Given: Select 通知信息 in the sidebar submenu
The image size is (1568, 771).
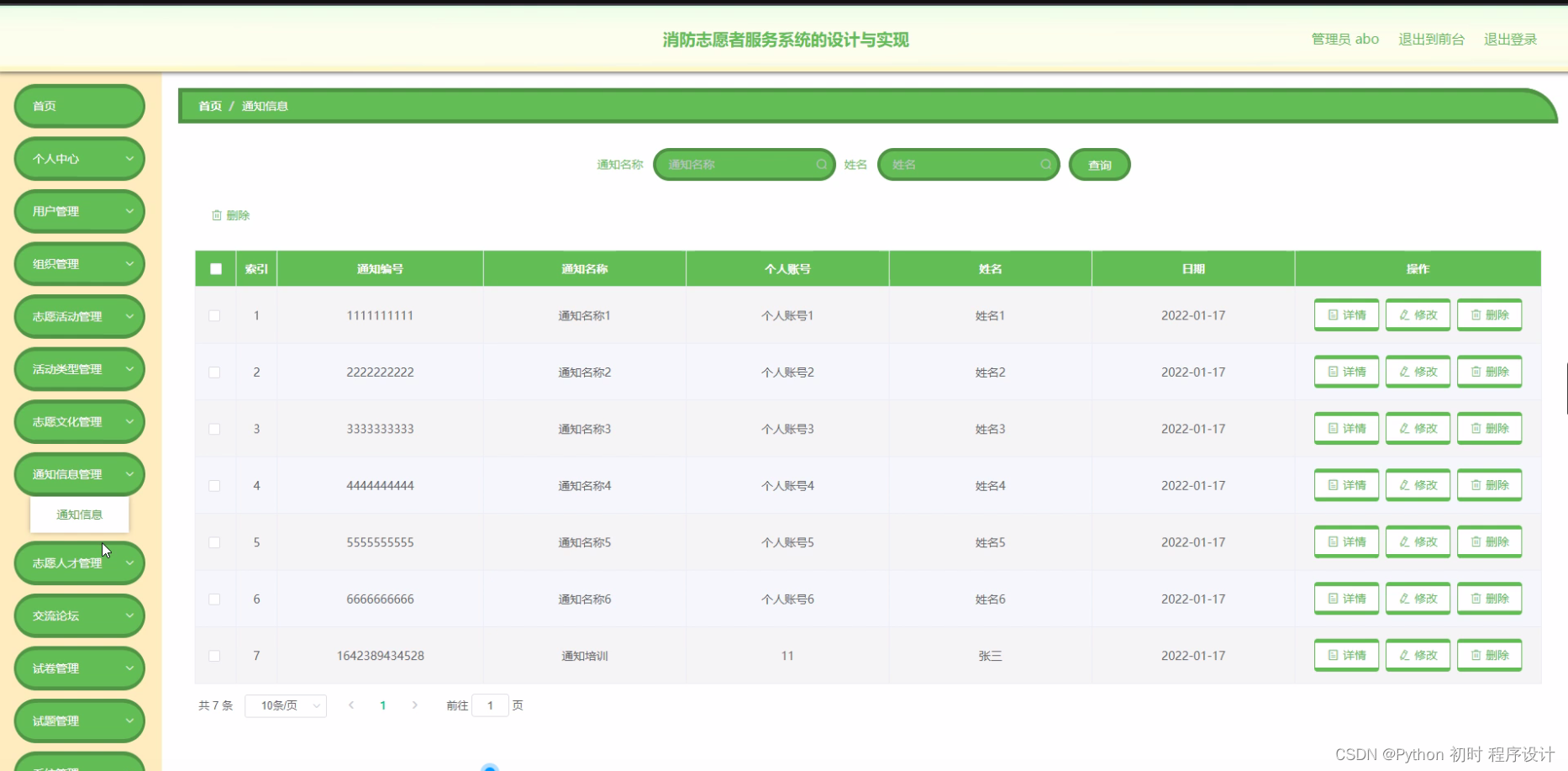Looking at the screenshot, I should [79, 515].
